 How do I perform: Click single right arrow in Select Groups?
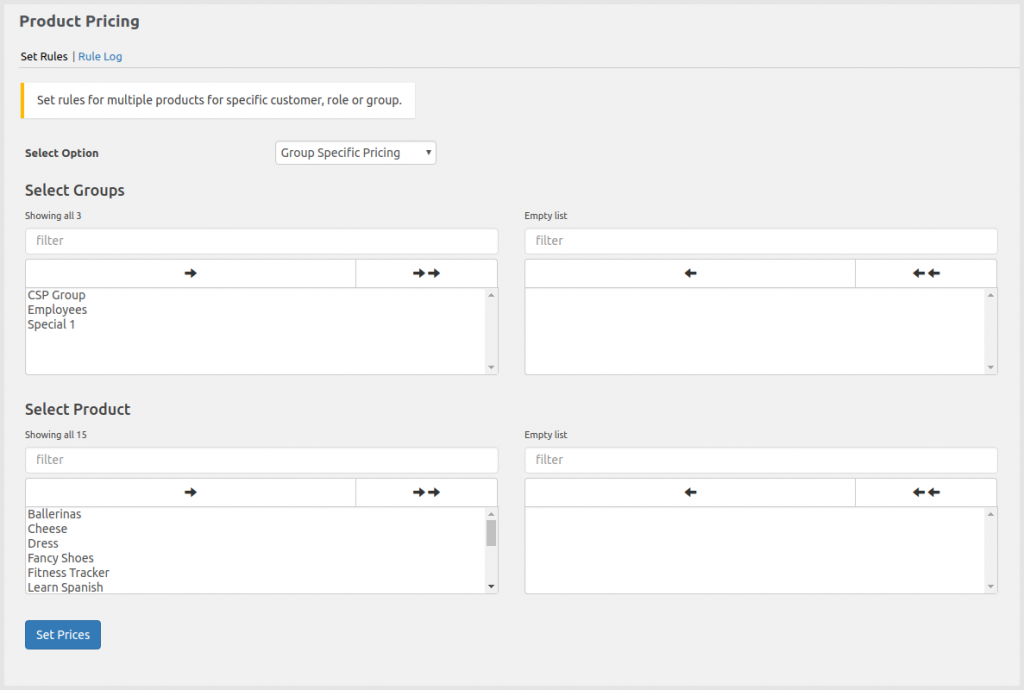[x=190, y=273]
